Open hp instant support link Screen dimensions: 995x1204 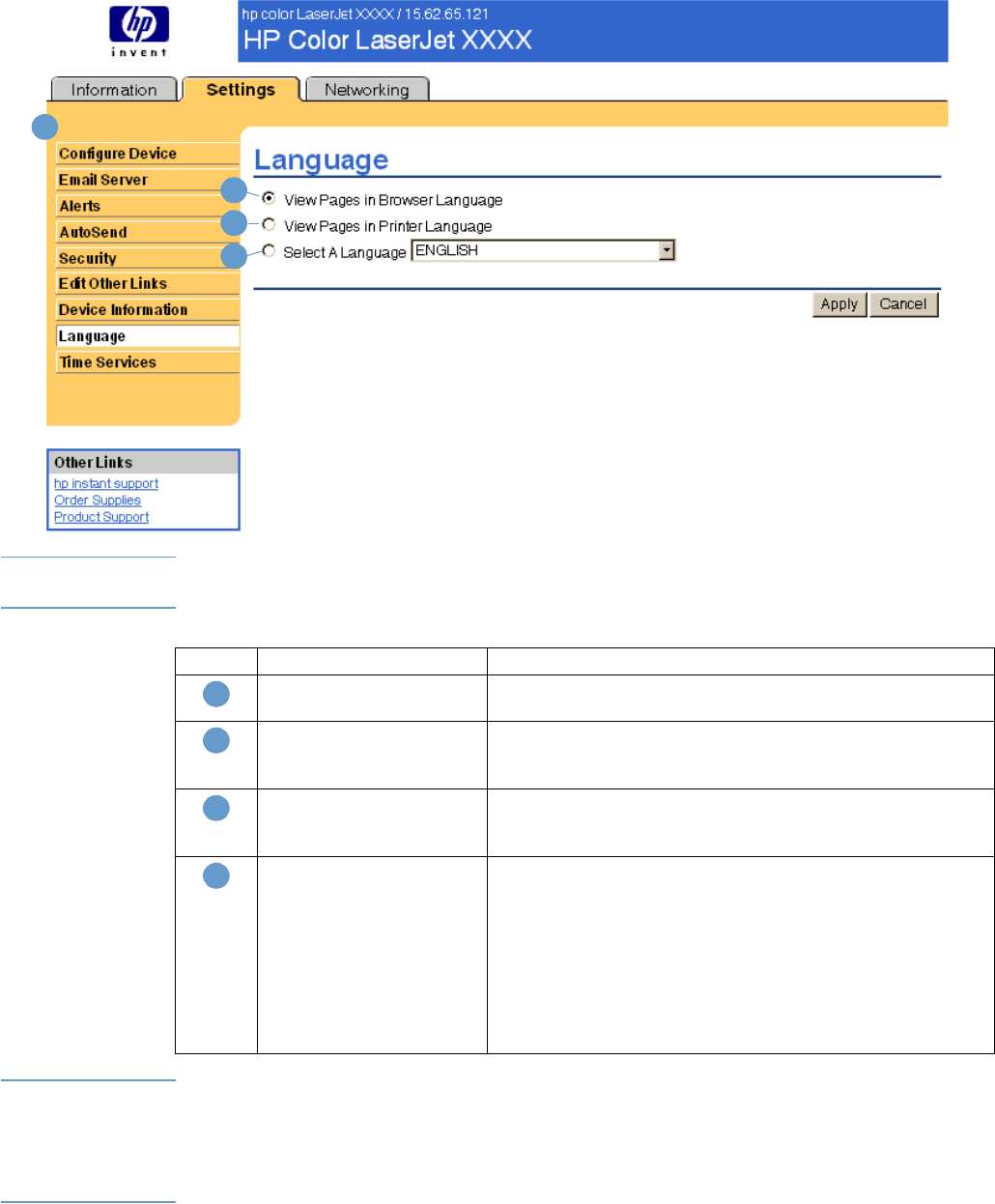click(x=106, y=483)
